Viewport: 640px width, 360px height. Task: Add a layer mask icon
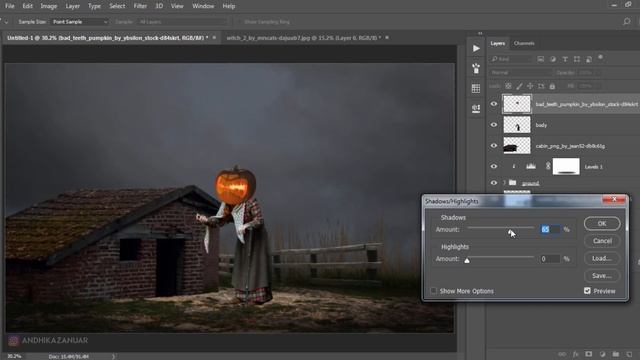tap(589, 354)
